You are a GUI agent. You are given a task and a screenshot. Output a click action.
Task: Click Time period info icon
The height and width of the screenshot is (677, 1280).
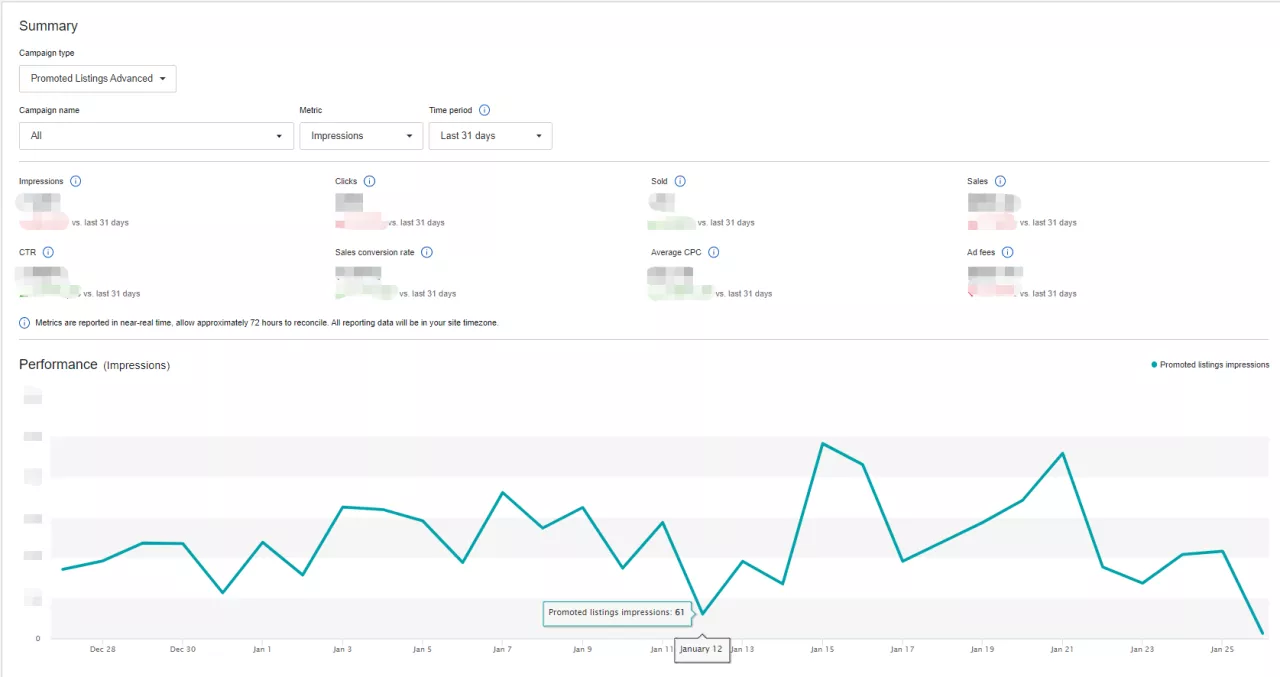[485, 111]
